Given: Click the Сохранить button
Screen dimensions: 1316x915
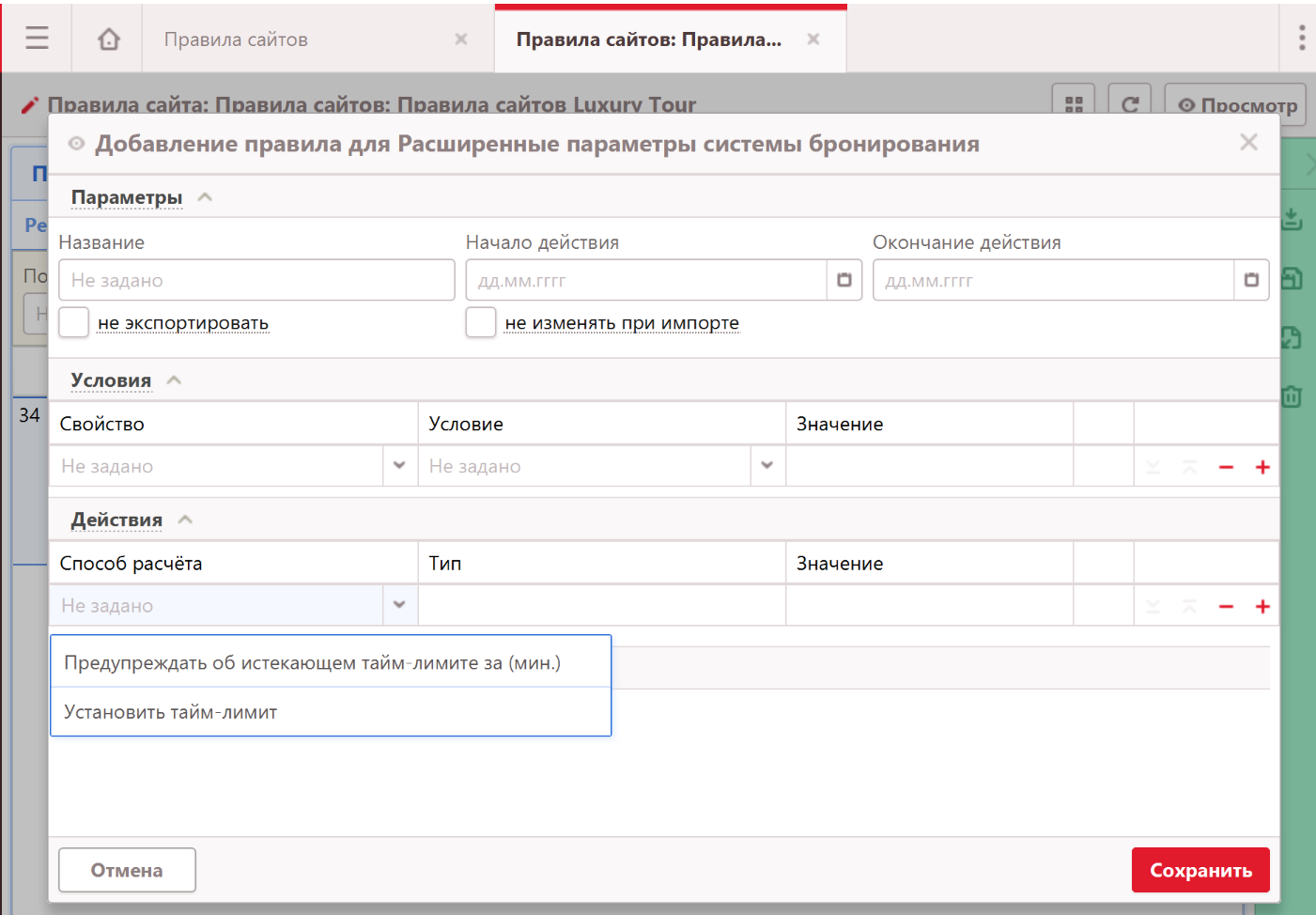Looking at the screenshot, I should pos(1200,871).
